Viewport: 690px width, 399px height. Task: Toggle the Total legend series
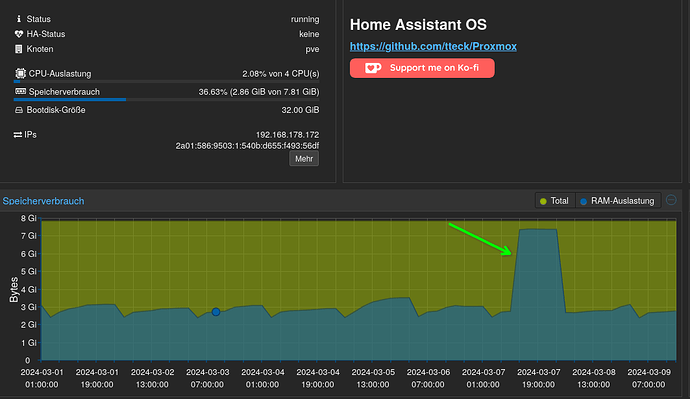[x=554, y=201]
